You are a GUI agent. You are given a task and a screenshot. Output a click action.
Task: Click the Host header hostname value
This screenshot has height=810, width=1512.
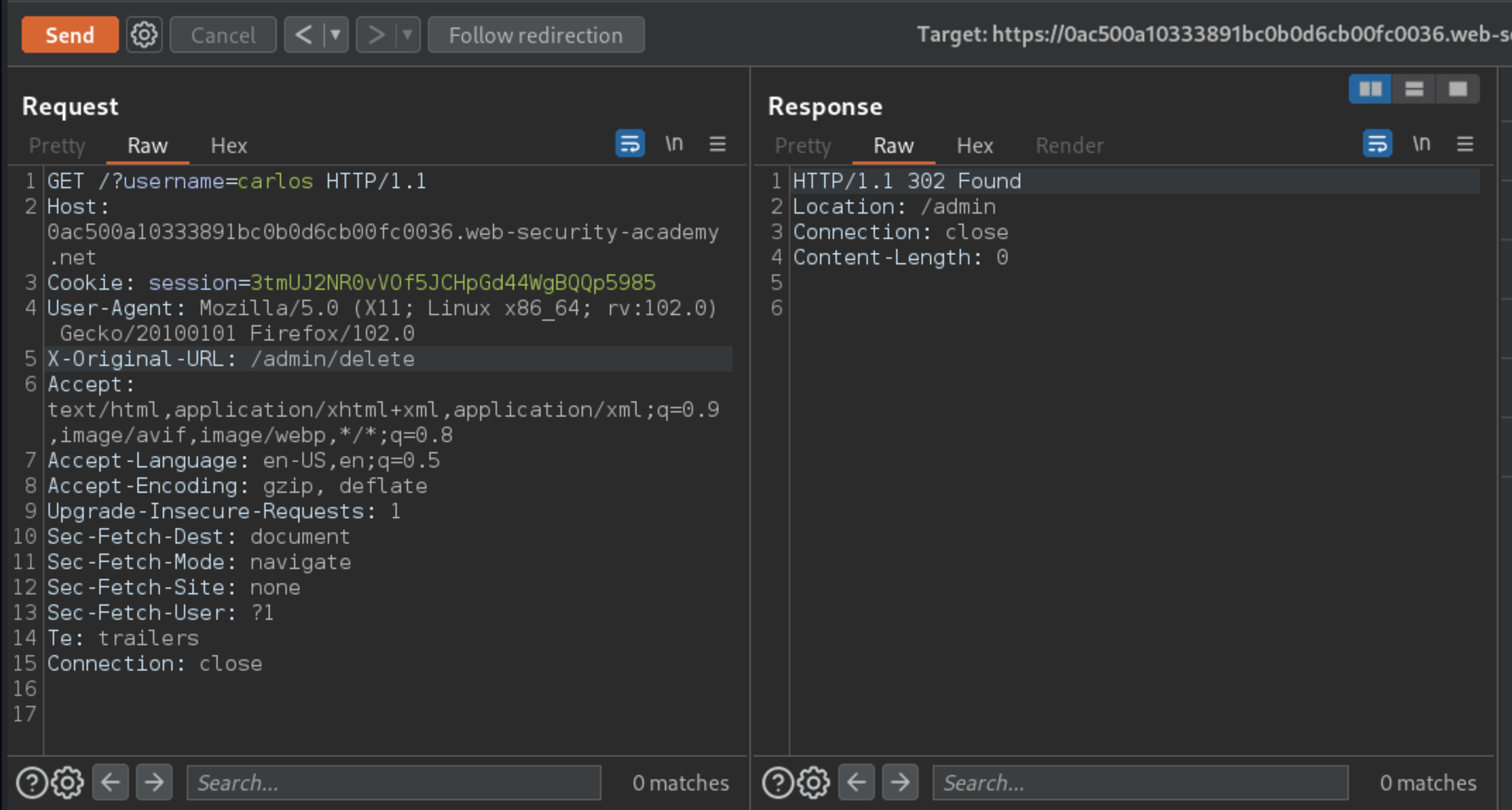383,244
